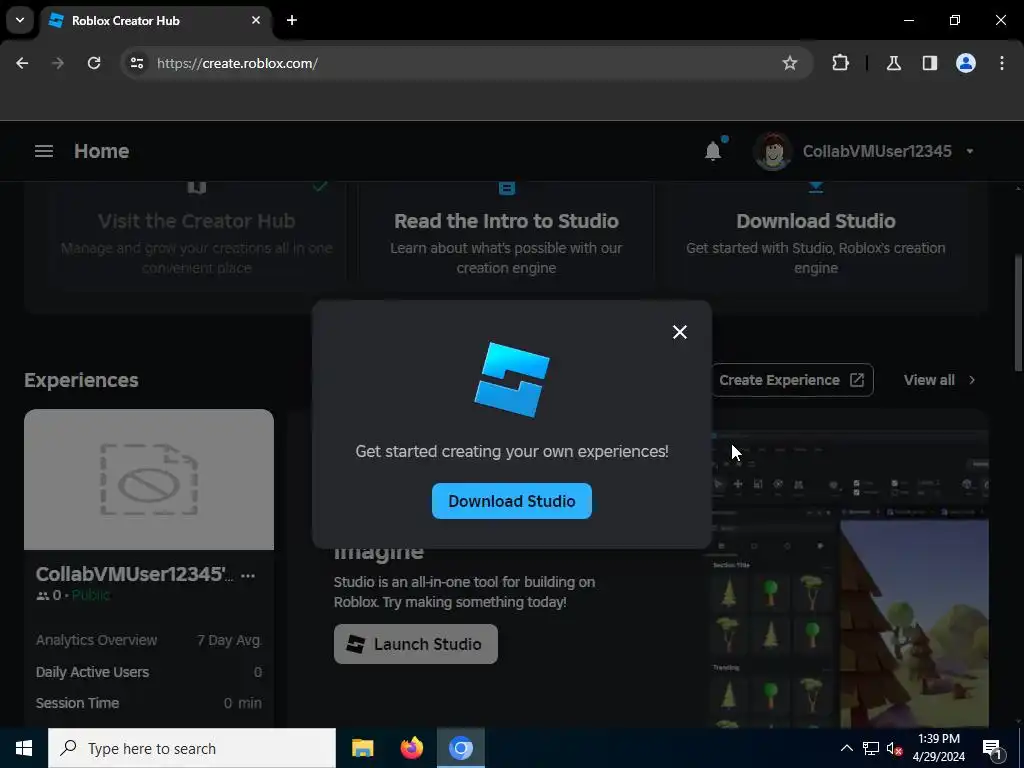Image resolution: width=1024 pixels, height=768 pixels.
Task: Click the CollabVMUser12345 avatar image
Action: tap(773, 152)
